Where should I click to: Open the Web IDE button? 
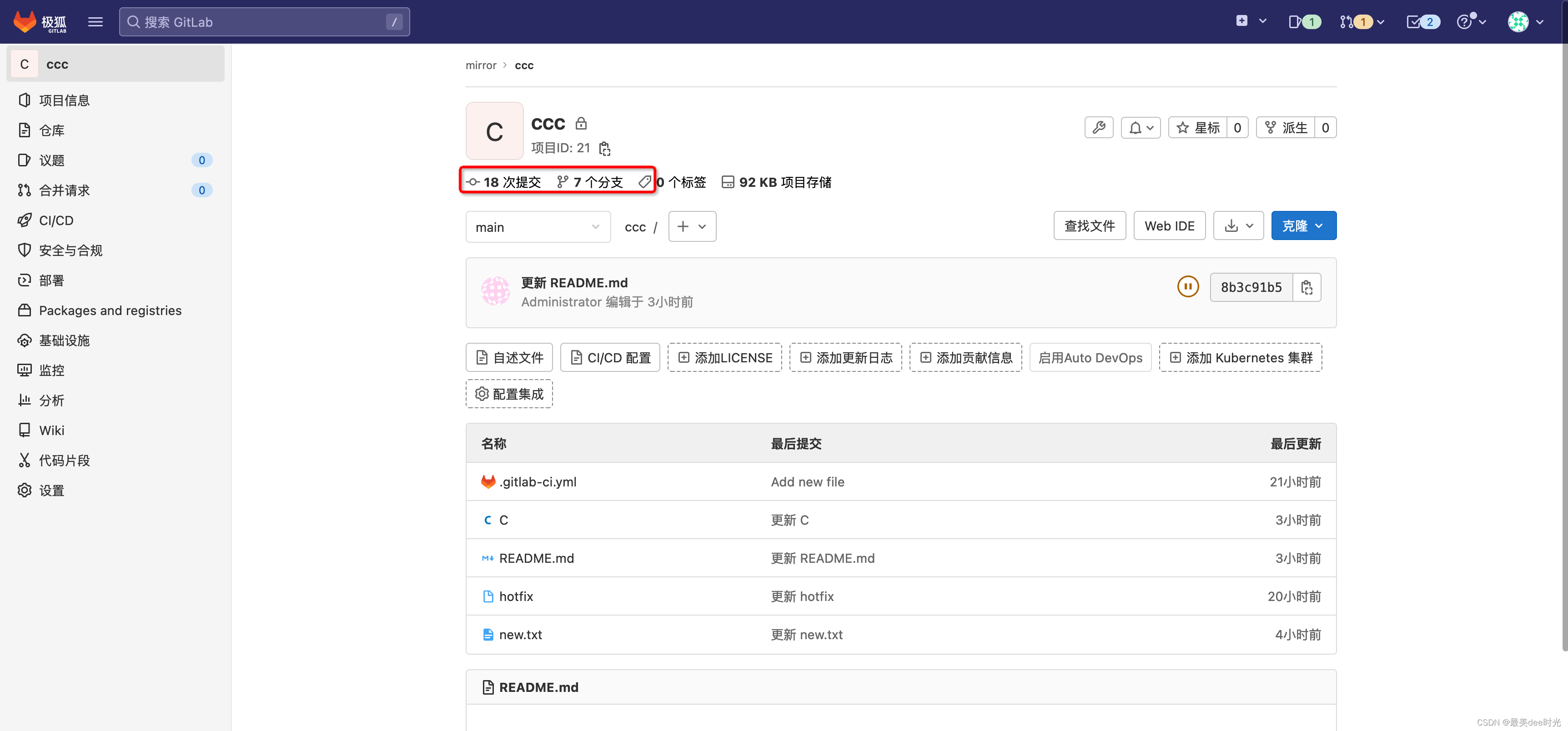coord(1169,226)
